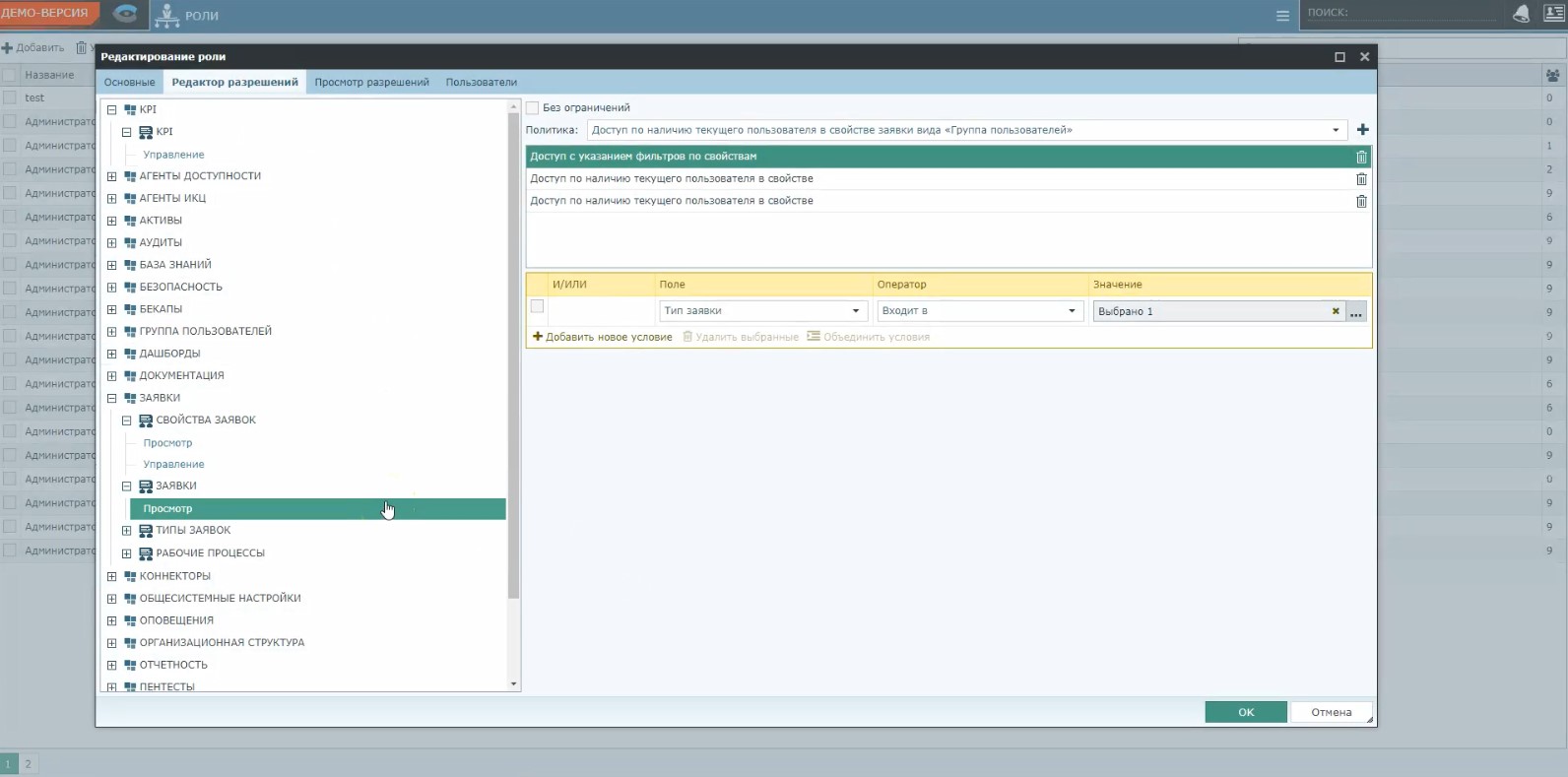Expand the 'Типы заявок' node
The height and width of the screenshot is (777, 1568).
click(126, 531)
